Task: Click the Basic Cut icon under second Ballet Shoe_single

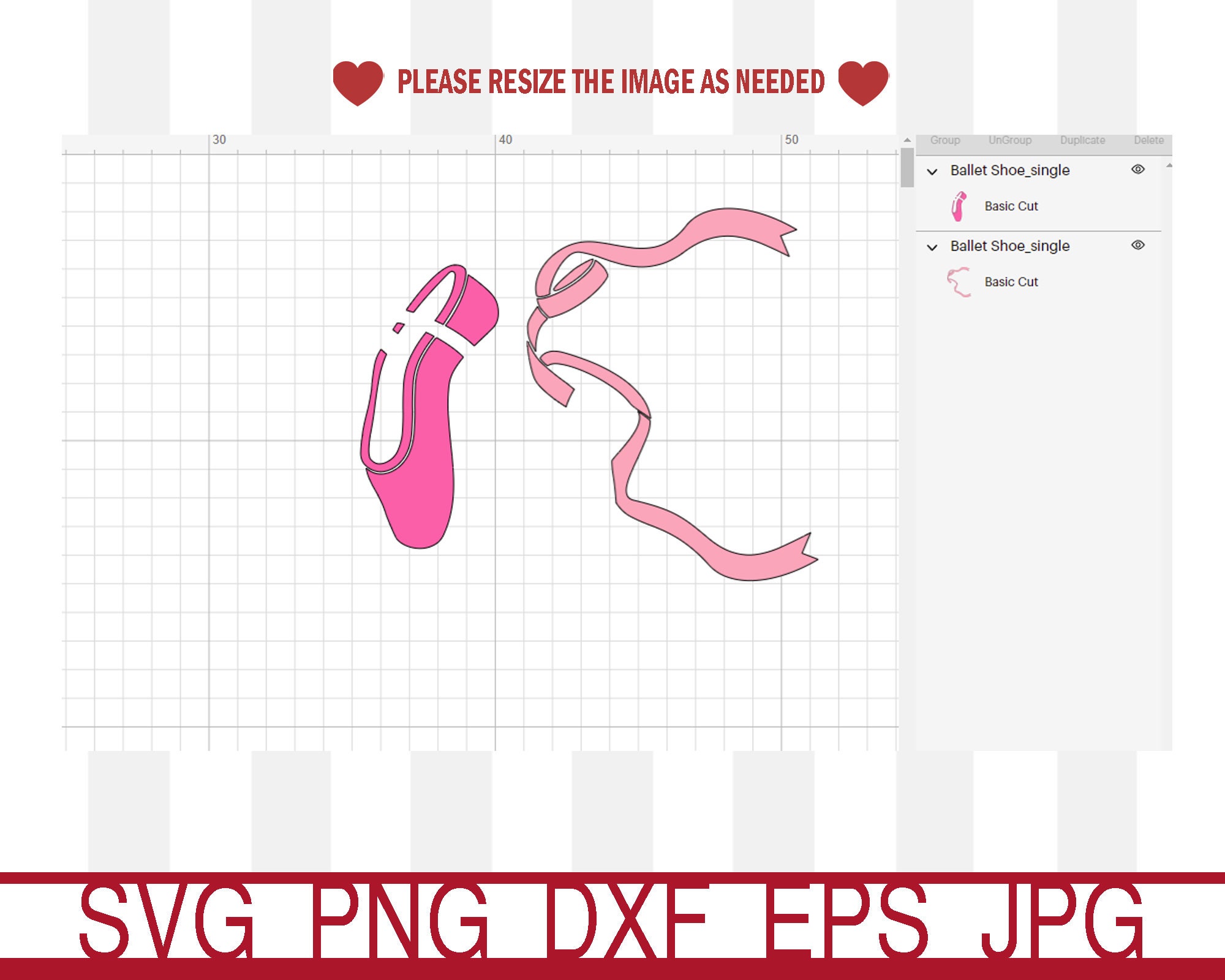Action: point(959,282)
